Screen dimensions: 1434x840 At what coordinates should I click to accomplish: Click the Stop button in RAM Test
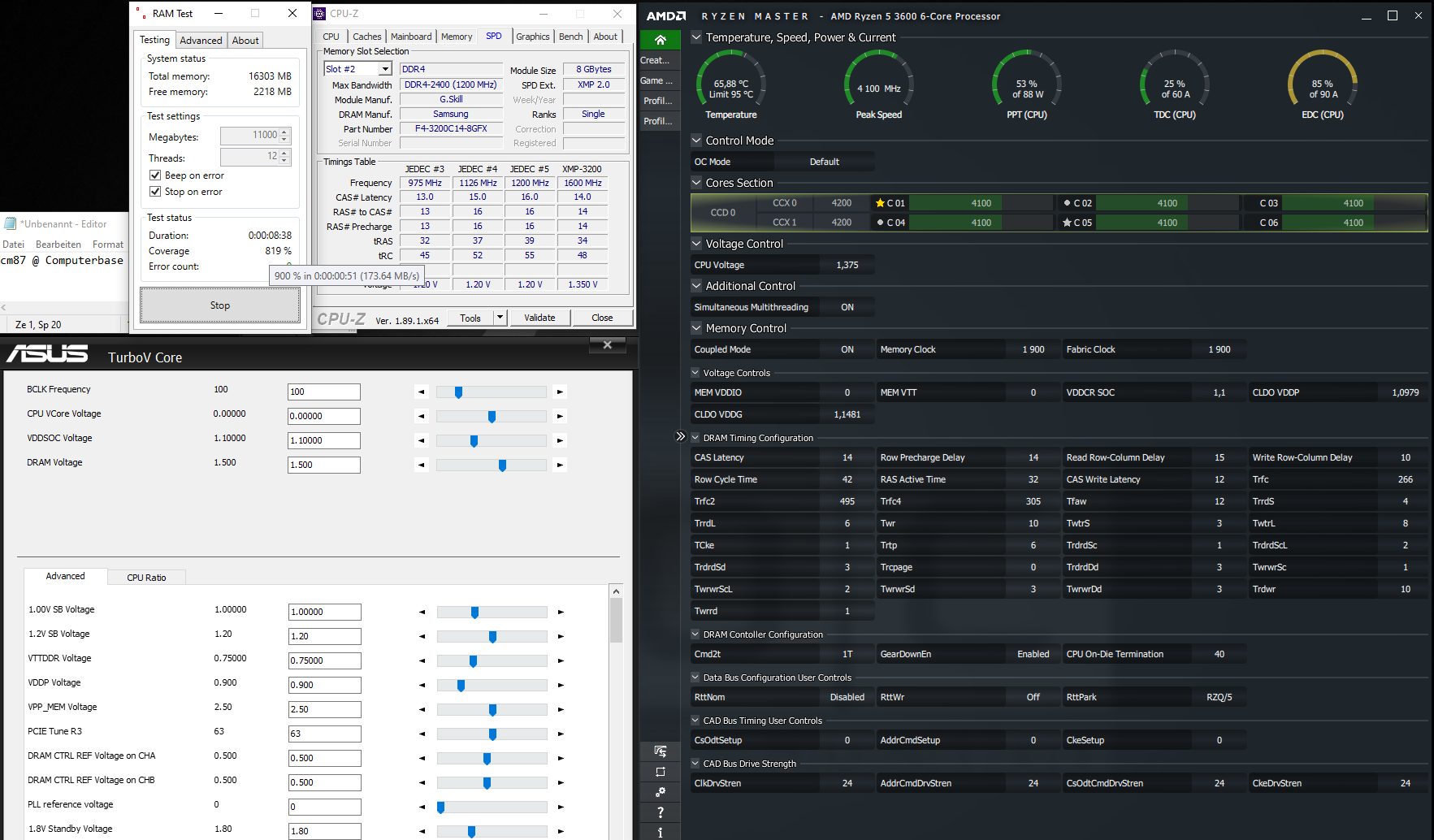click(x=220, y=305)
